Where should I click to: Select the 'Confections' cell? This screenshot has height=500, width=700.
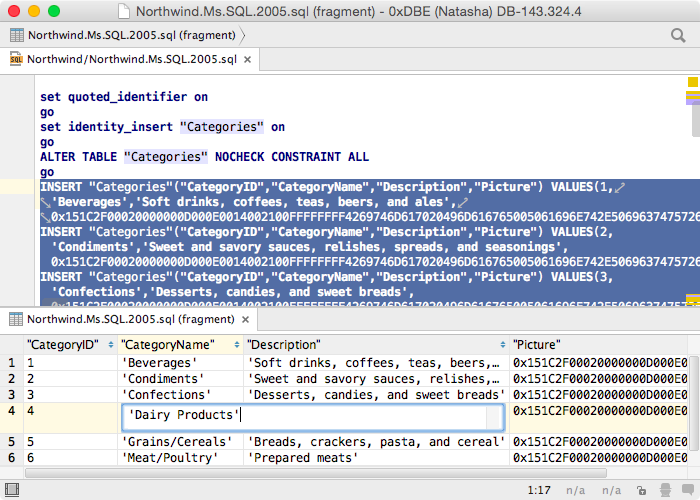[180, 395]
